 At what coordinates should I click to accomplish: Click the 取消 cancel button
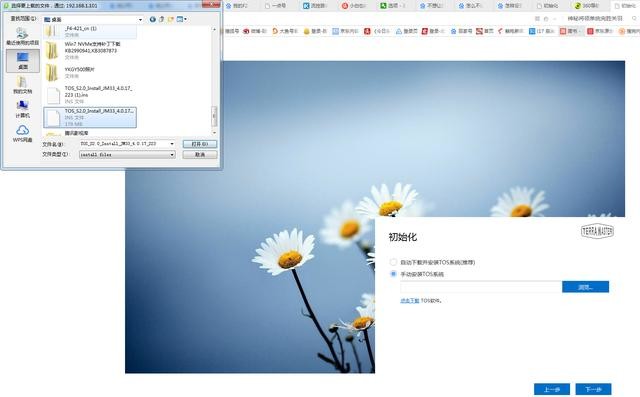click(200, 155)
